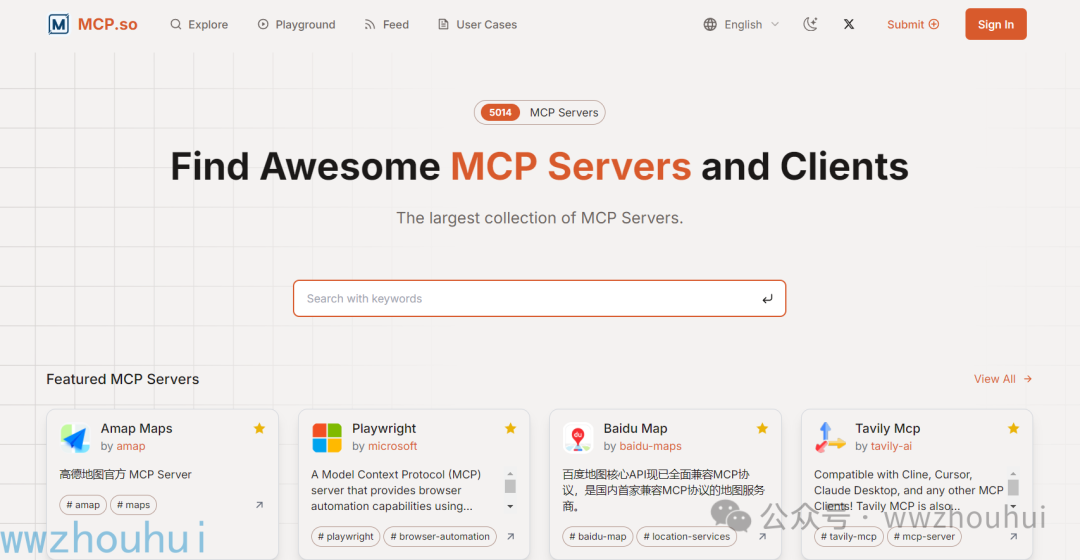This screenshot has width=1080, height=560.
Task: Focus the Search with keywords field
Action: point(539,298)
